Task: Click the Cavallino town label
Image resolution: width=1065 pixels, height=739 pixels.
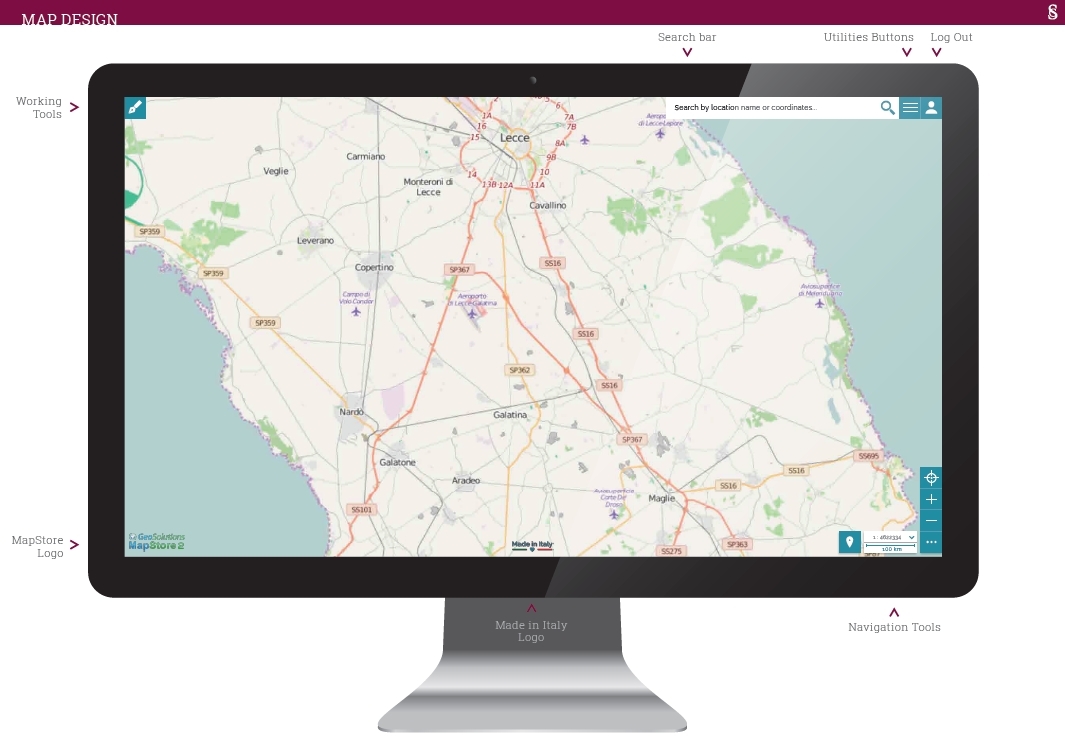Action: (547, 205)
